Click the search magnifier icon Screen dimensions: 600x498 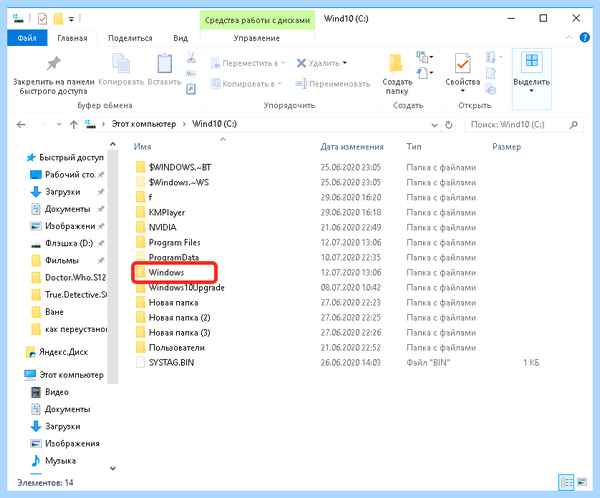coord(573,124)
